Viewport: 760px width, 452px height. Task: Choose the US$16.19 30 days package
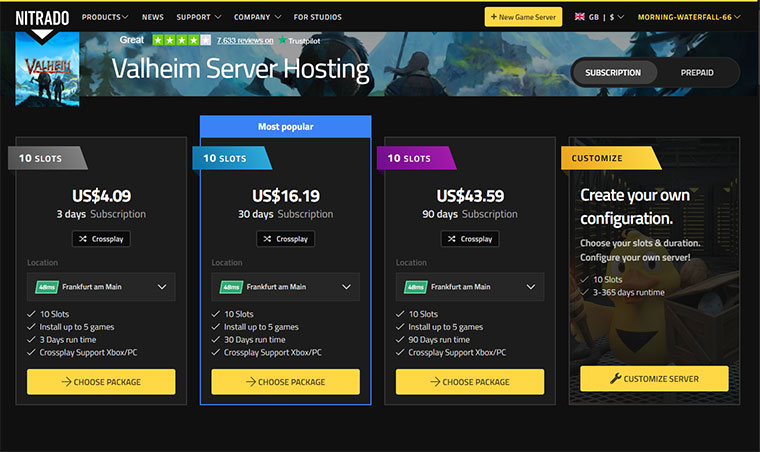pos(285,382)
